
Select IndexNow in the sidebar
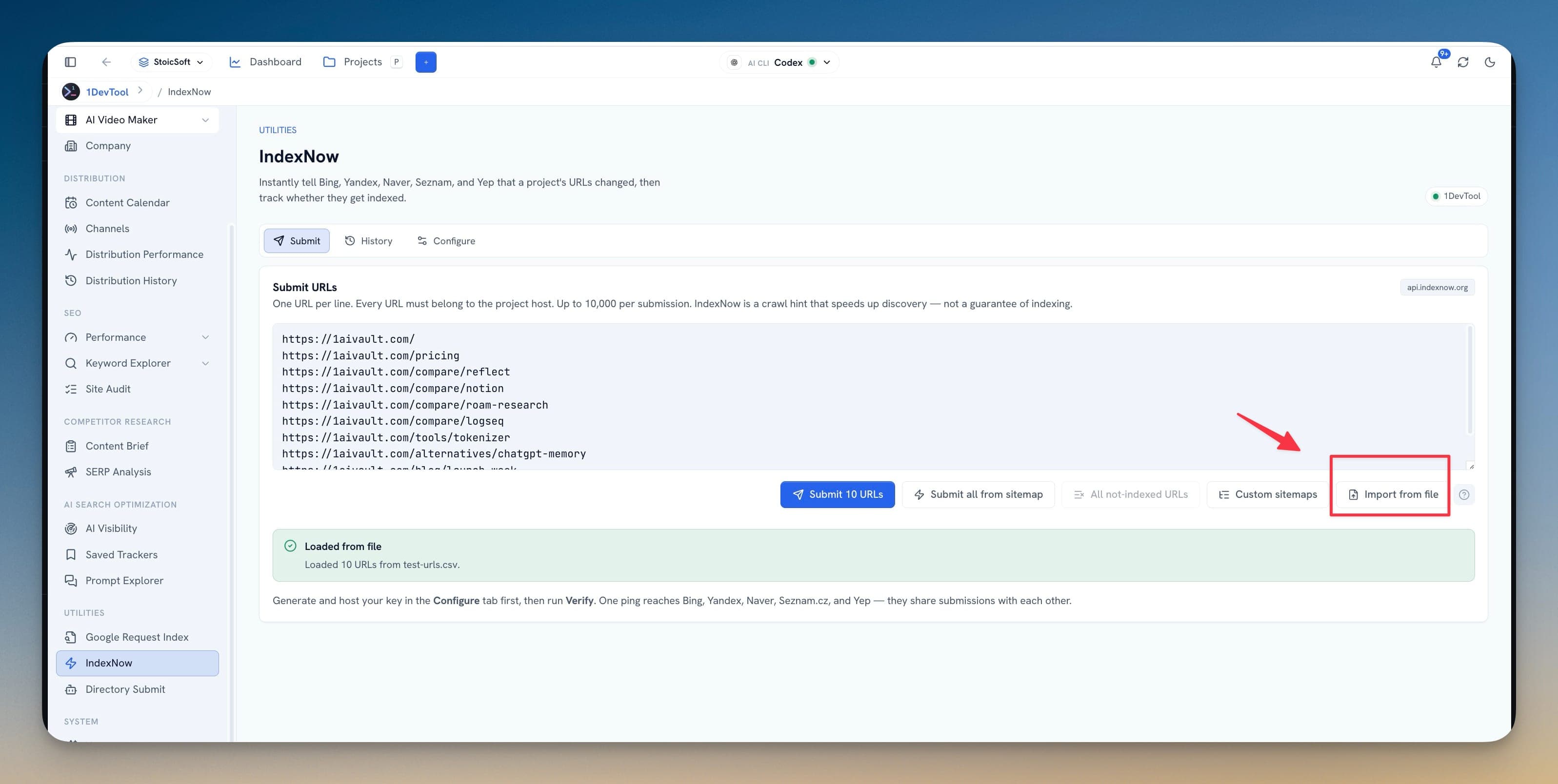[137, 663]
